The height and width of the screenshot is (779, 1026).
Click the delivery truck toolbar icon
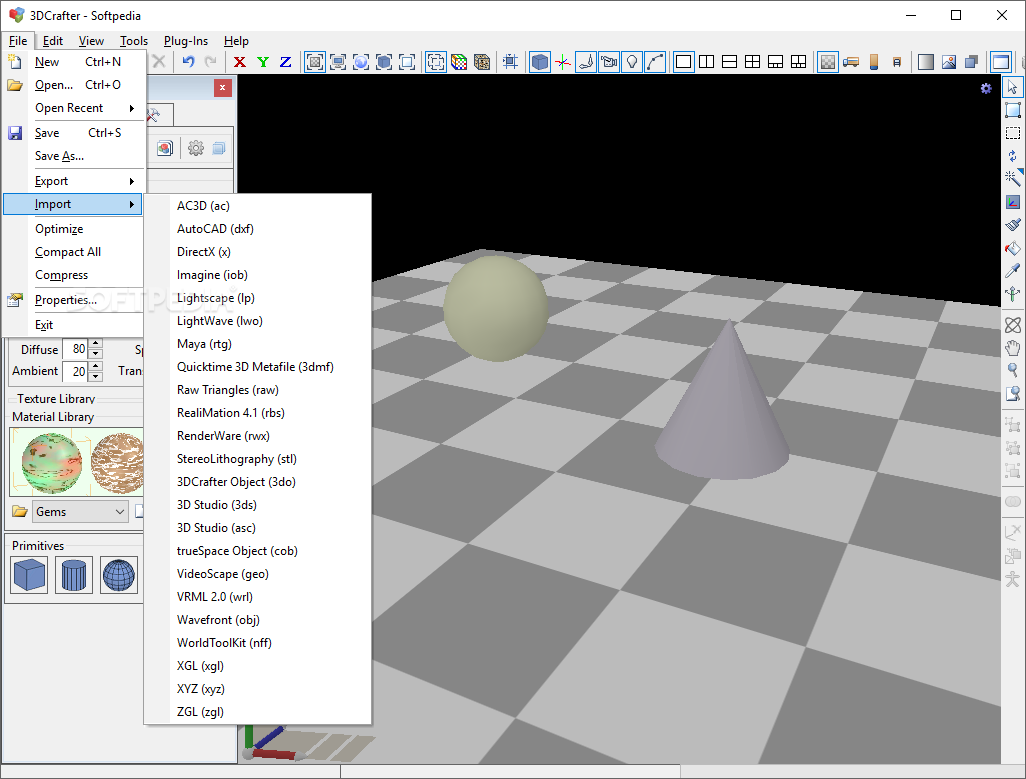pos(851,61)
